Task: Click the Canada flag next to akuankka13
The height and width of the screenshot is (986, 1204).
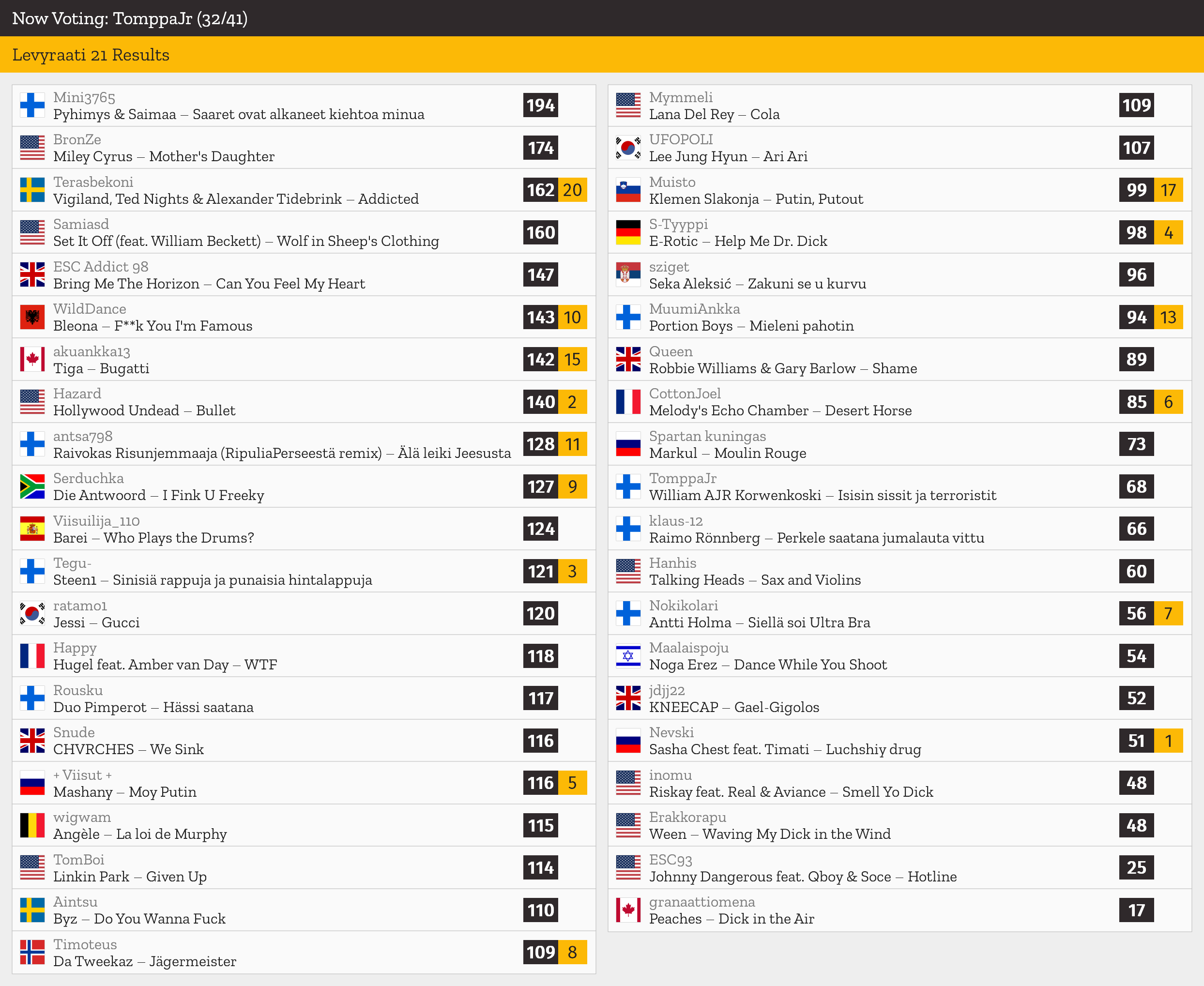Action: (32, 360)
